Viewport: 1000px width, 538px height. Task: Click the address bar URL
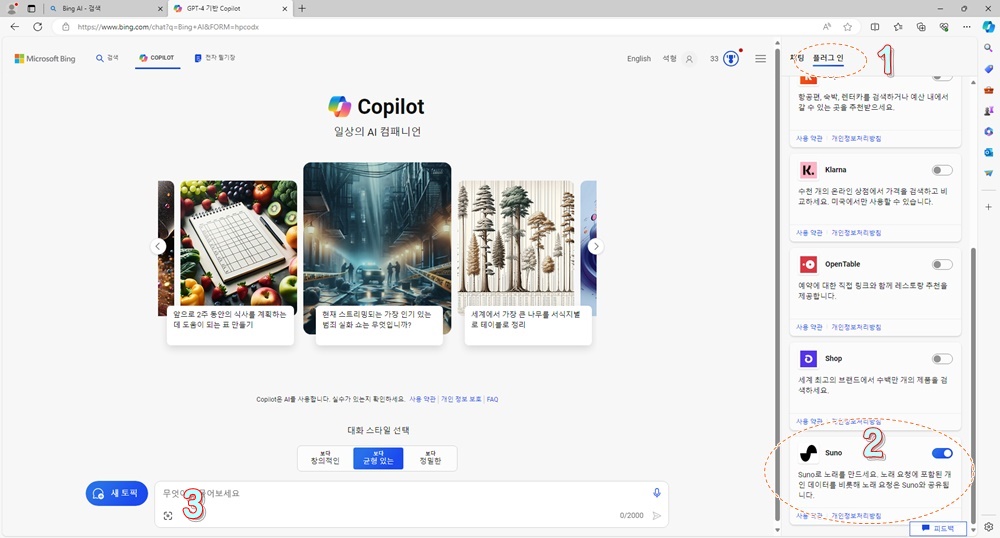pos(168,27)
